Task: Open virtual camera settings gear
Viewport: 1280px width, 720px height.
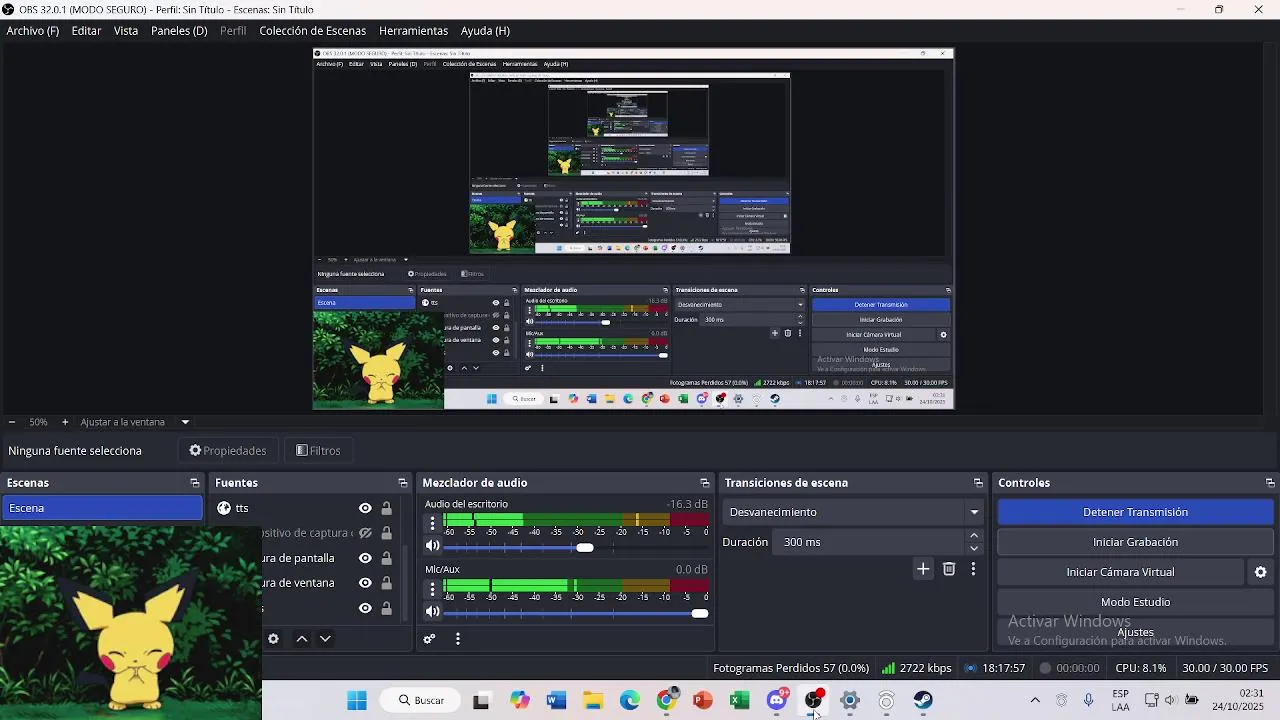Action: (x=1260, y=572)
